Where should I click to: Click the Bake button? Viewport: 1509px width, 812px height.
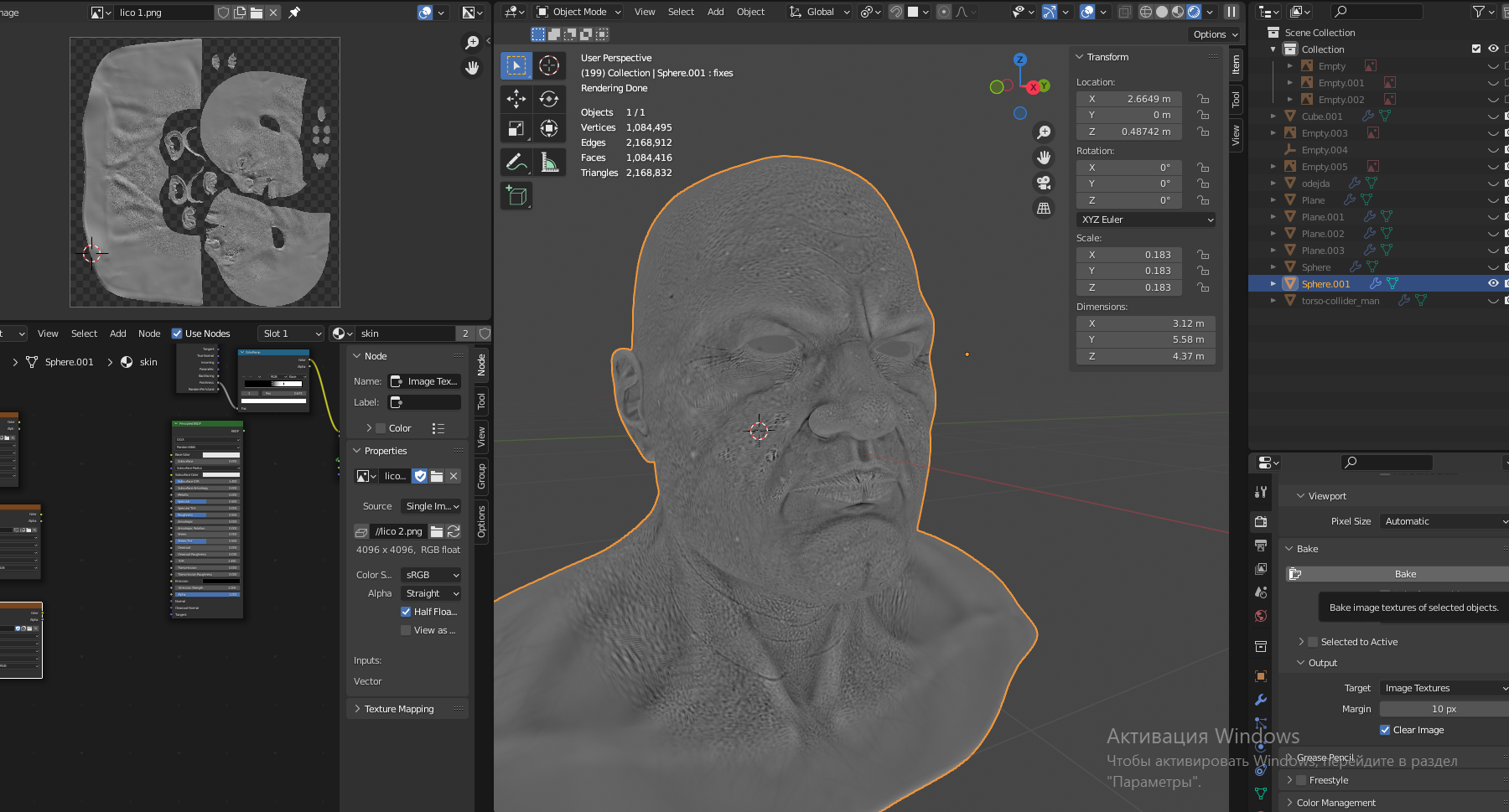1404,574
